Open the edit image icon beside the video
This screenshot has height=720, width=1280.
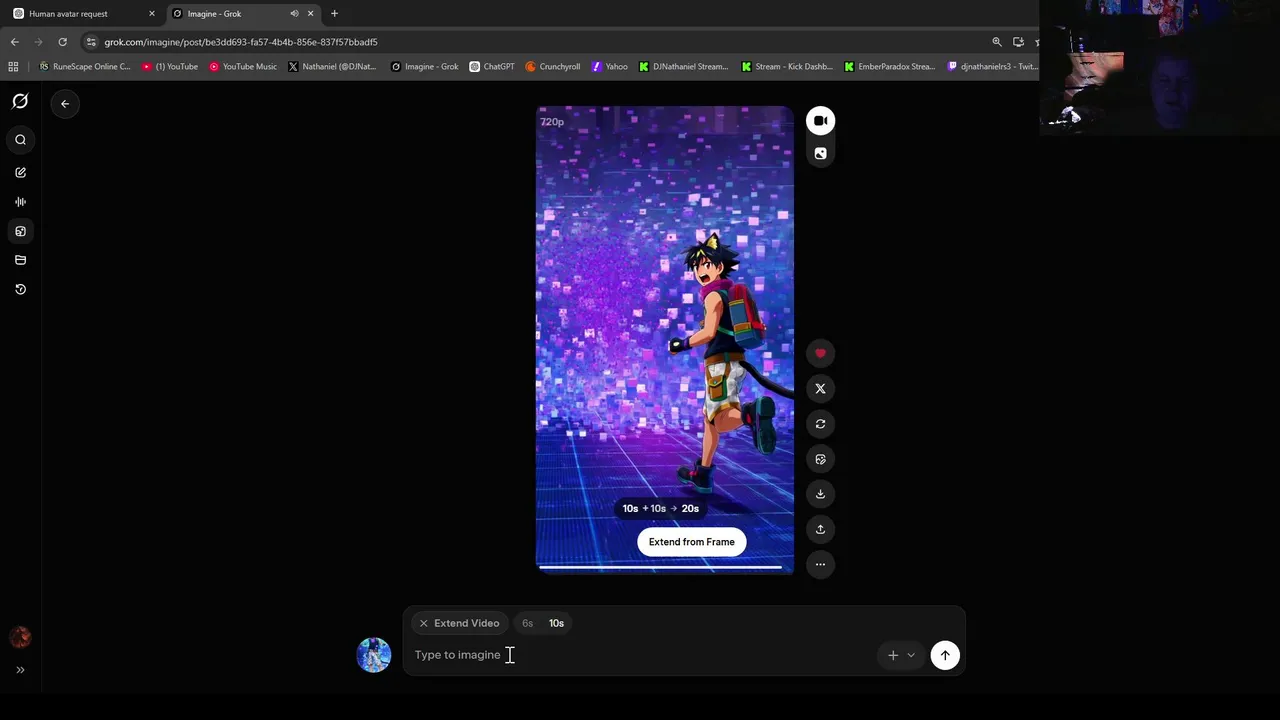[820, 459]
